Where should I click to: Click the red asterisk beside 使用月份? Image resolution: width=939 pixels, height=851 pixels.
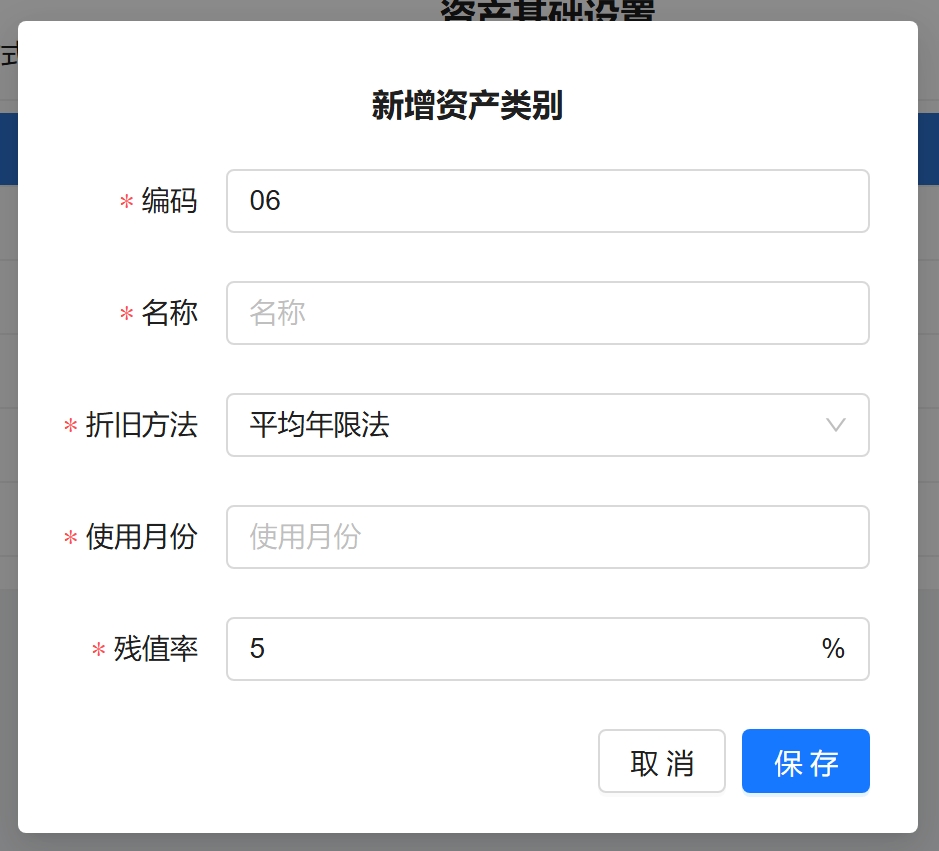(70, 539)
